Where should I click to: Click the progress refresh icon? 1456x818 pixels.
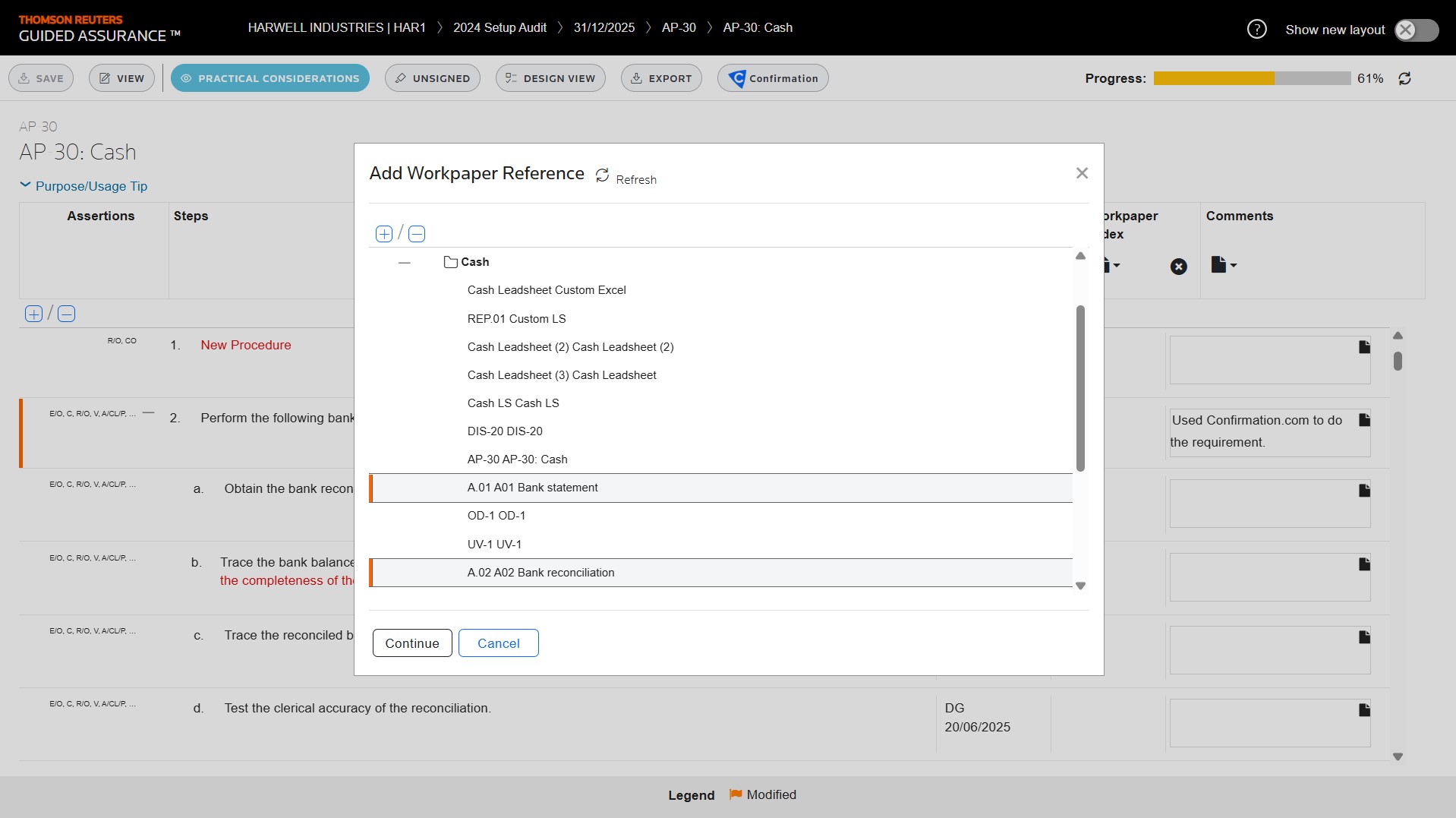click(1404, 79)
